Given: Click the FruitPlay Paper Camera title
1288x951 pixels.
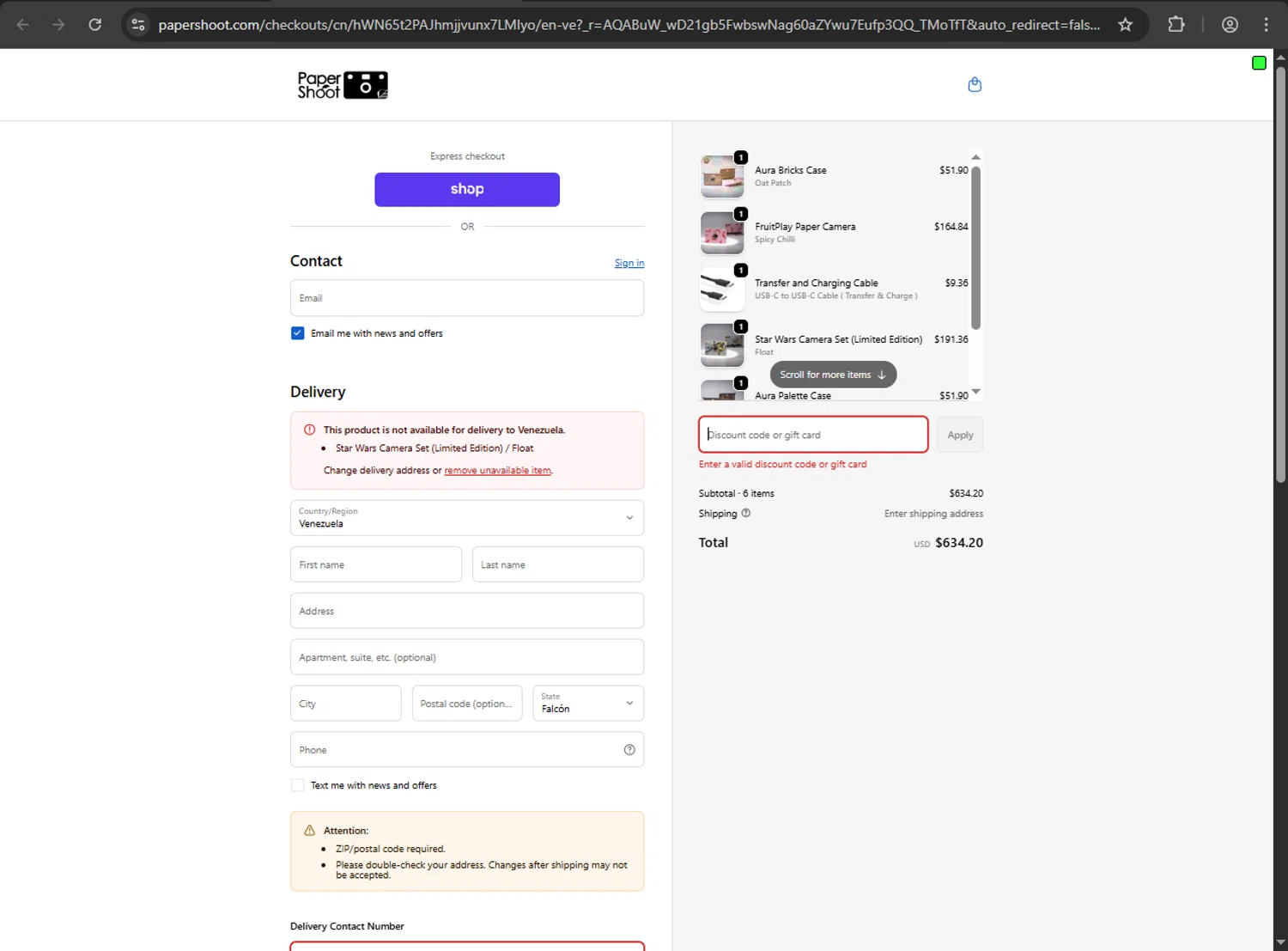Looking at the screenshot, I should [805, 227].
